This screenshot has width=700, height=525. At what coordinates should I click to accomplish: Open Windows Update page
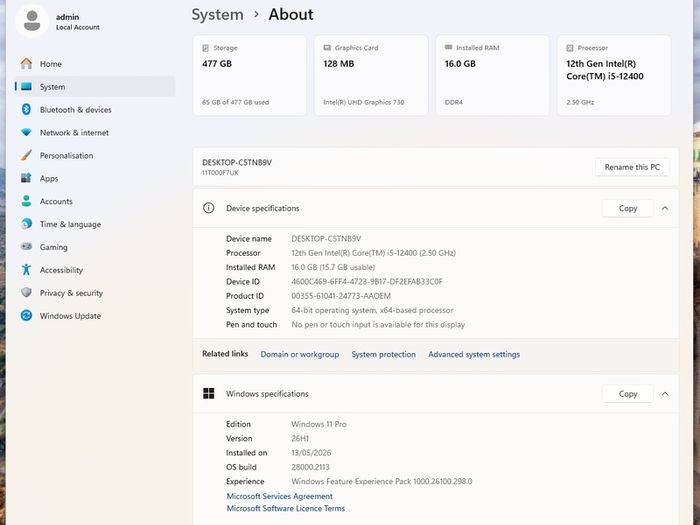(95, 315)
